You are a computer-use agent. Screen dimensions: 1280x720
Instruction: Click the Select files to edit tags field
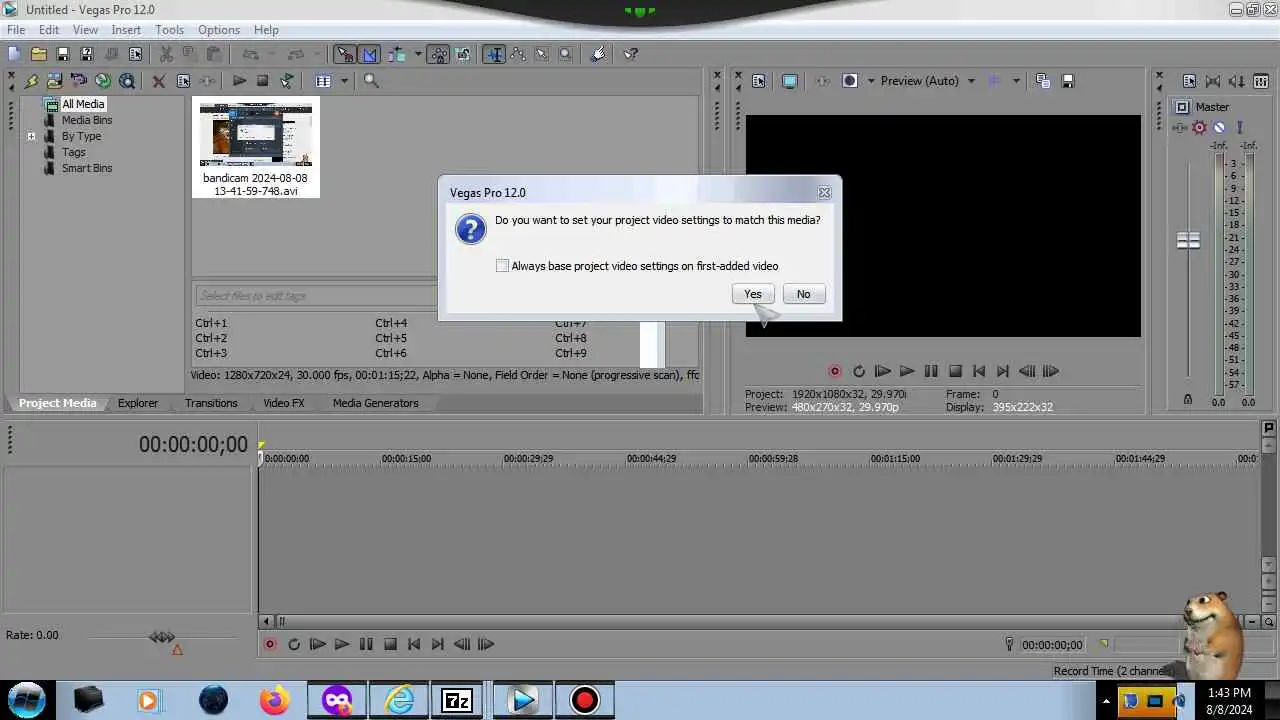[x=315, y=296]
